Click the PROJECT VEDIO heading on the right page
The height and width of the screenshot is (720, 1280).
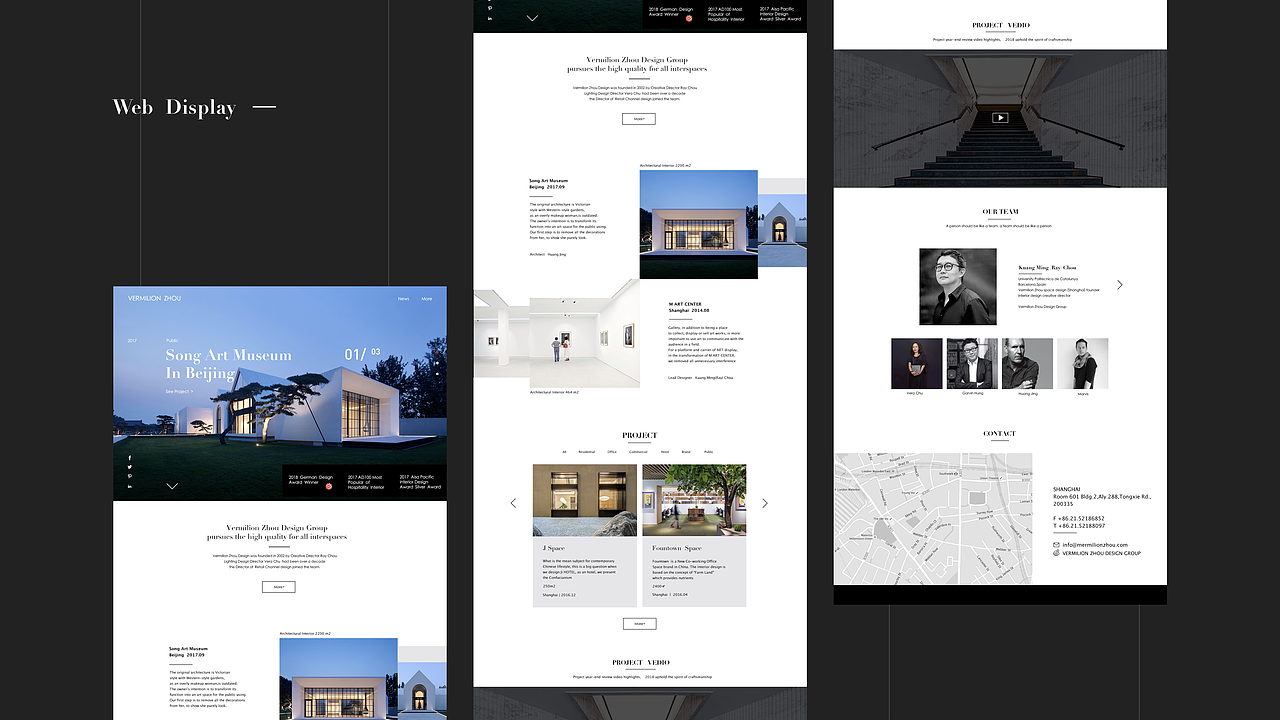[x=1001, y=25]
